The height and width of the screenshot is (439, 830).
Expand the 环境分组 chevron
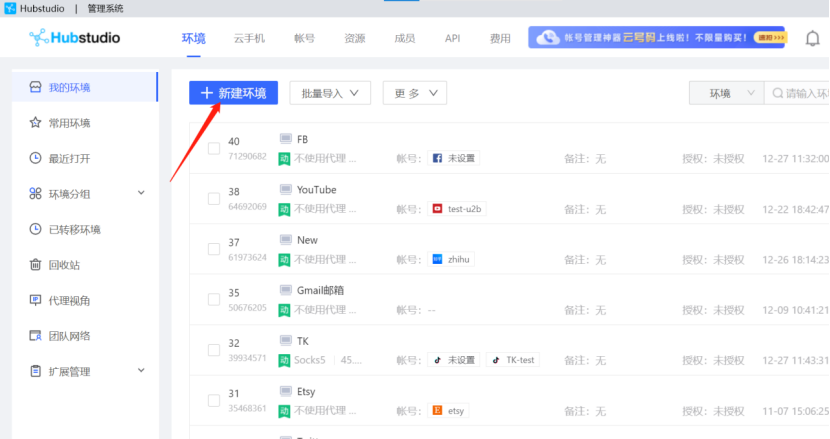[141, 193]
